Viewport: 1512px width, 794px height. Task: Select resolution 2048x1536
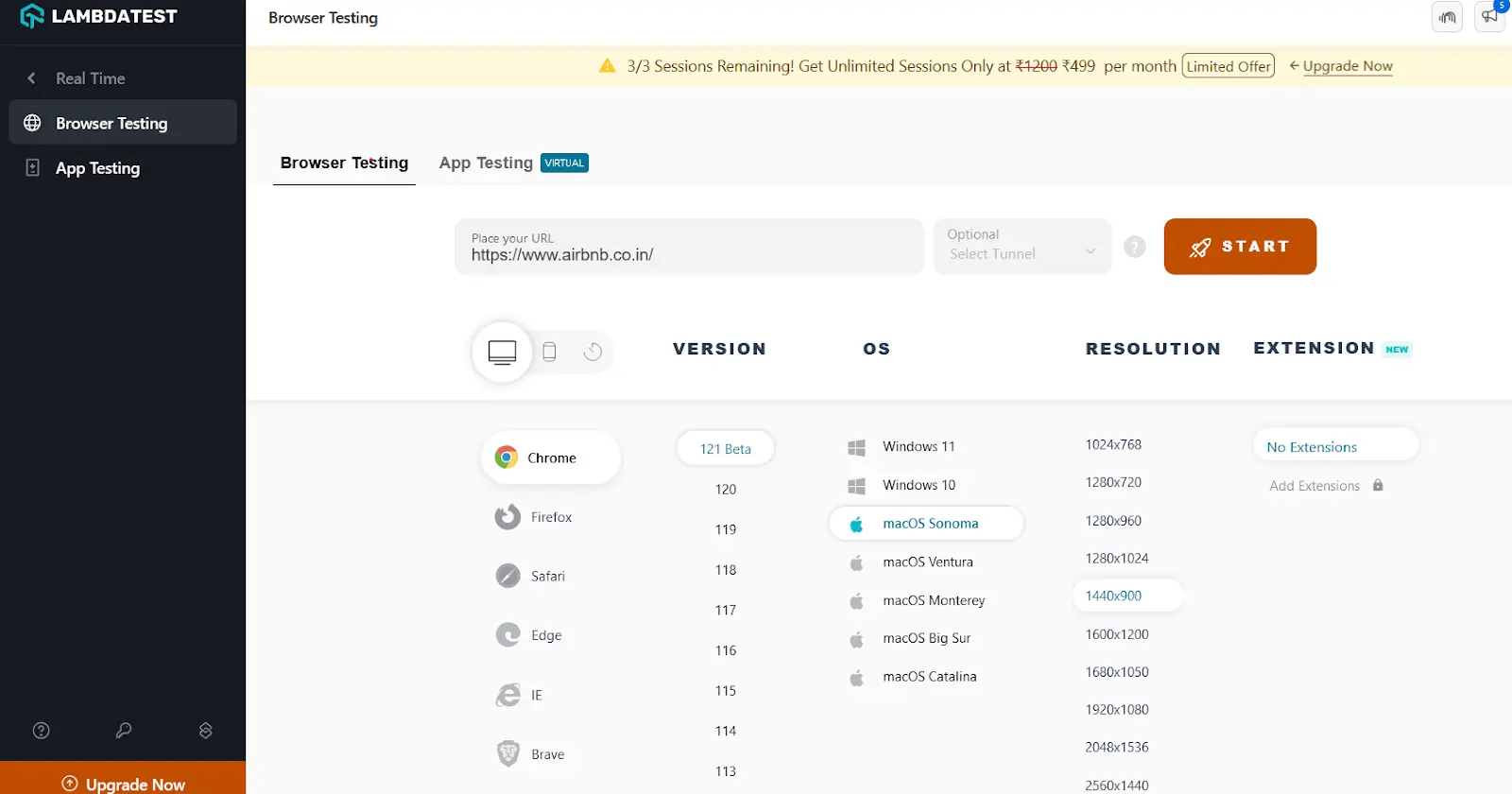1117,747
